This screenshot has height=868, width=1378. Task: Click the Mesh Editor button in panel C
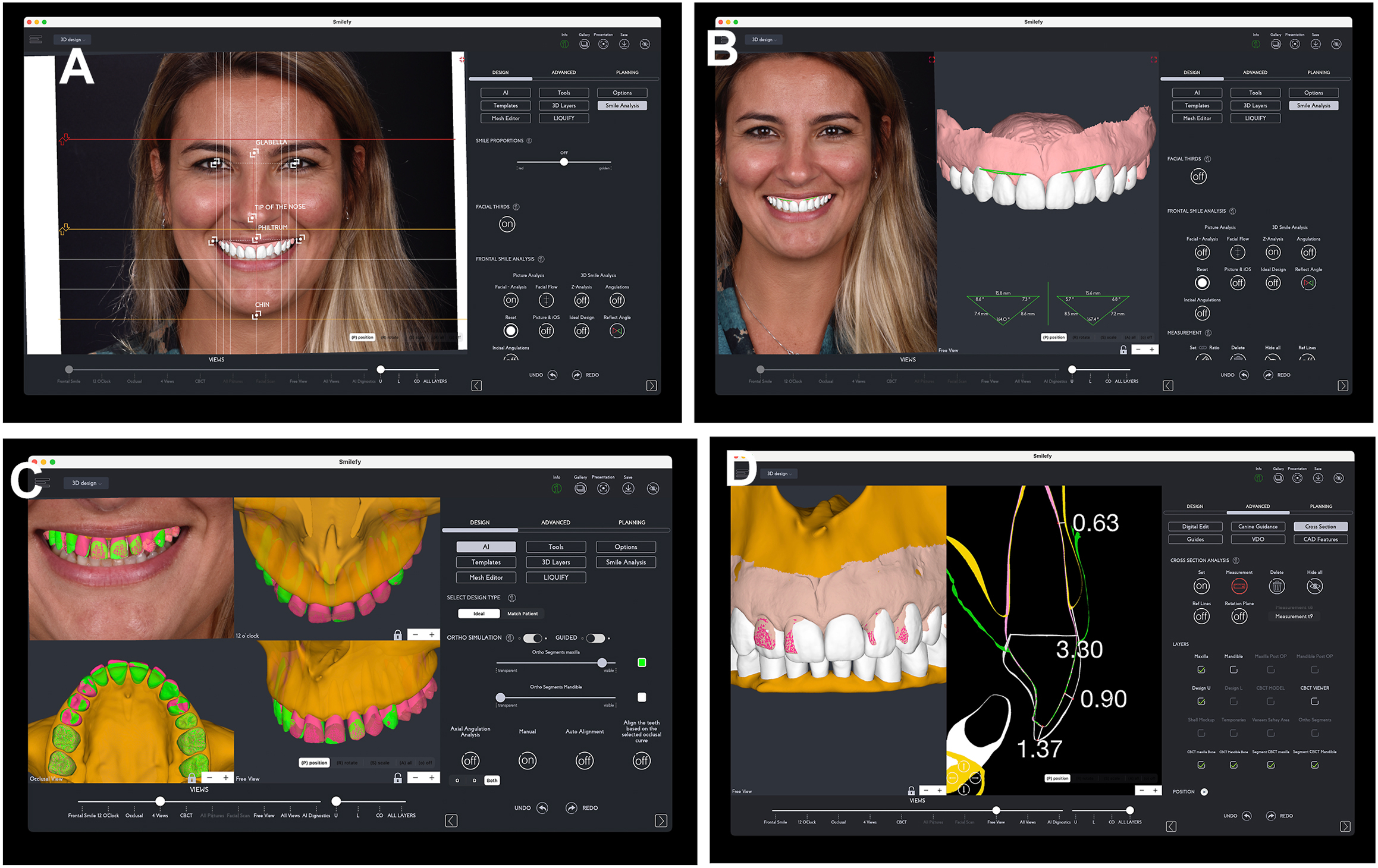[x=486, y=577]
